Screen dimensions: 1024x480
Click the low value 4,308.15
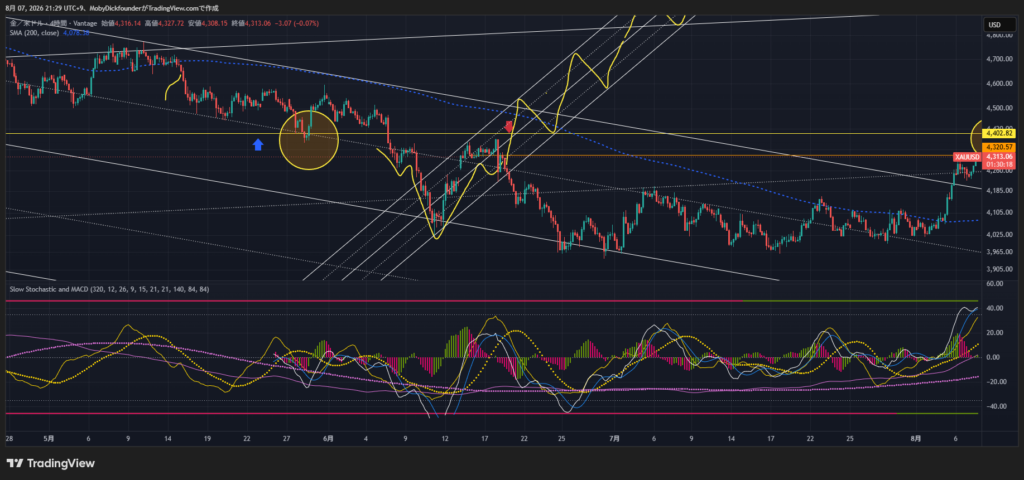(216, 24)
